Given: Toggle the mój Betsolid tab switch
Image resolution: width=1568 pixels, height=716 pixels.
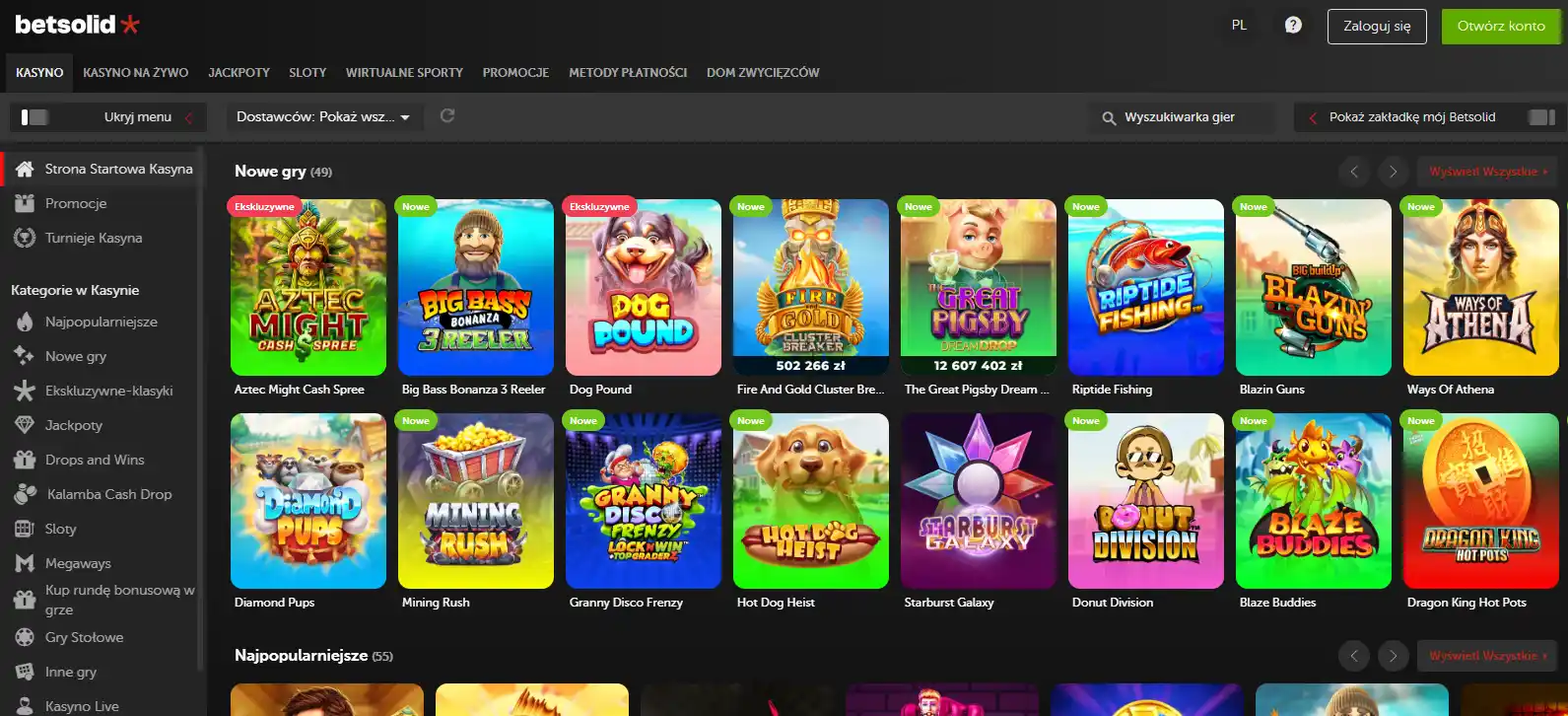Looking at the screenshot, I should [1541, 117].
